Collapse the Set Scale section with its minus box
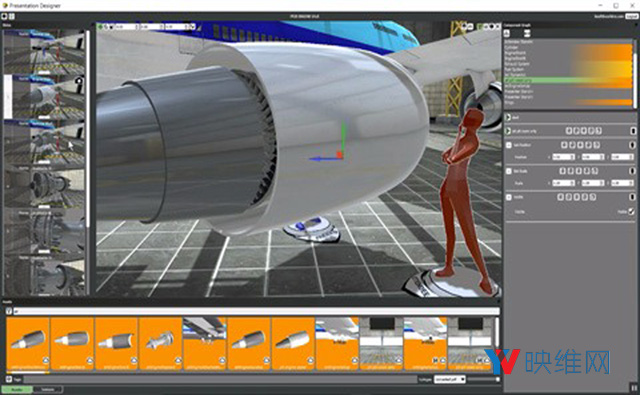Screen dimensions: 640x395 tap(509, 171)
